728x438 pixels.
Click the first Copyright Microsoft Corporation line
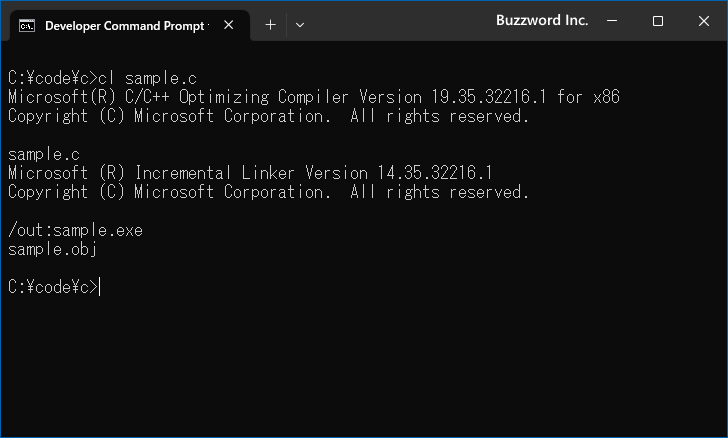point(268,116)
